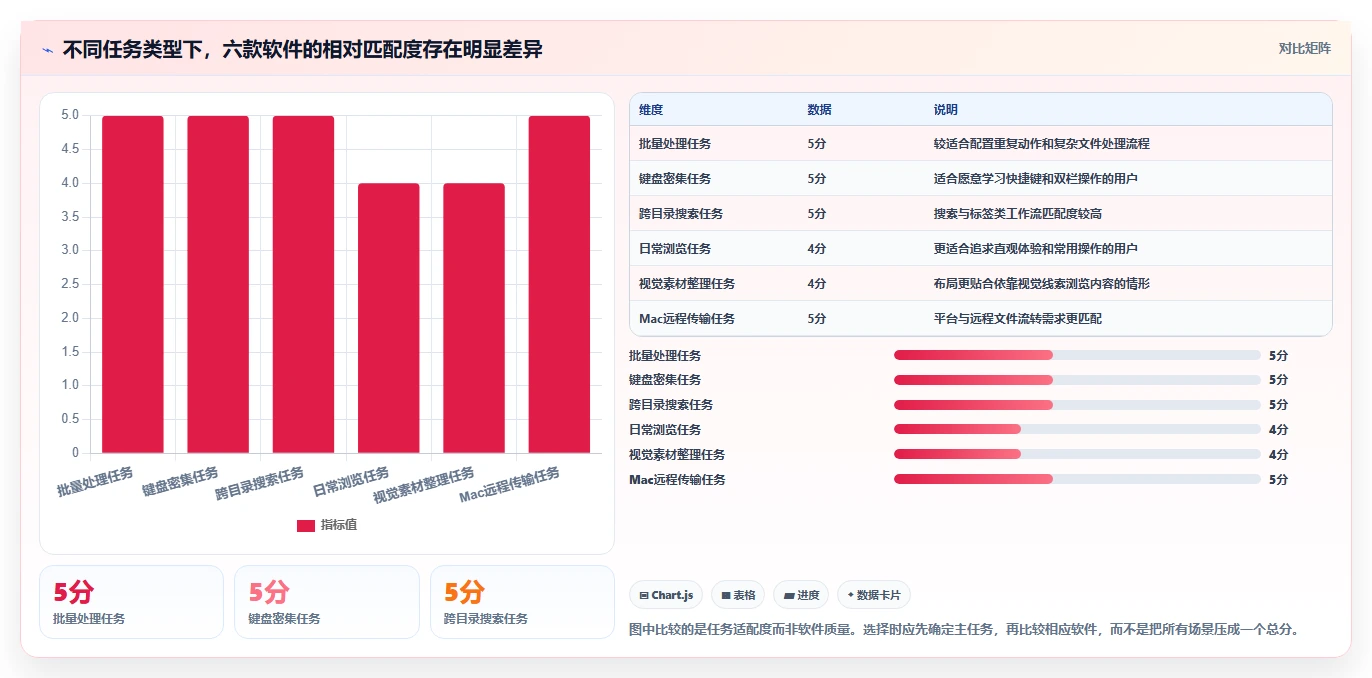Image resolution: width=1372 pixels, height=678 pixels.
Task: Click the 对比矩阵 label in header
Action: pyautogui.click(x=1304, y=48)
